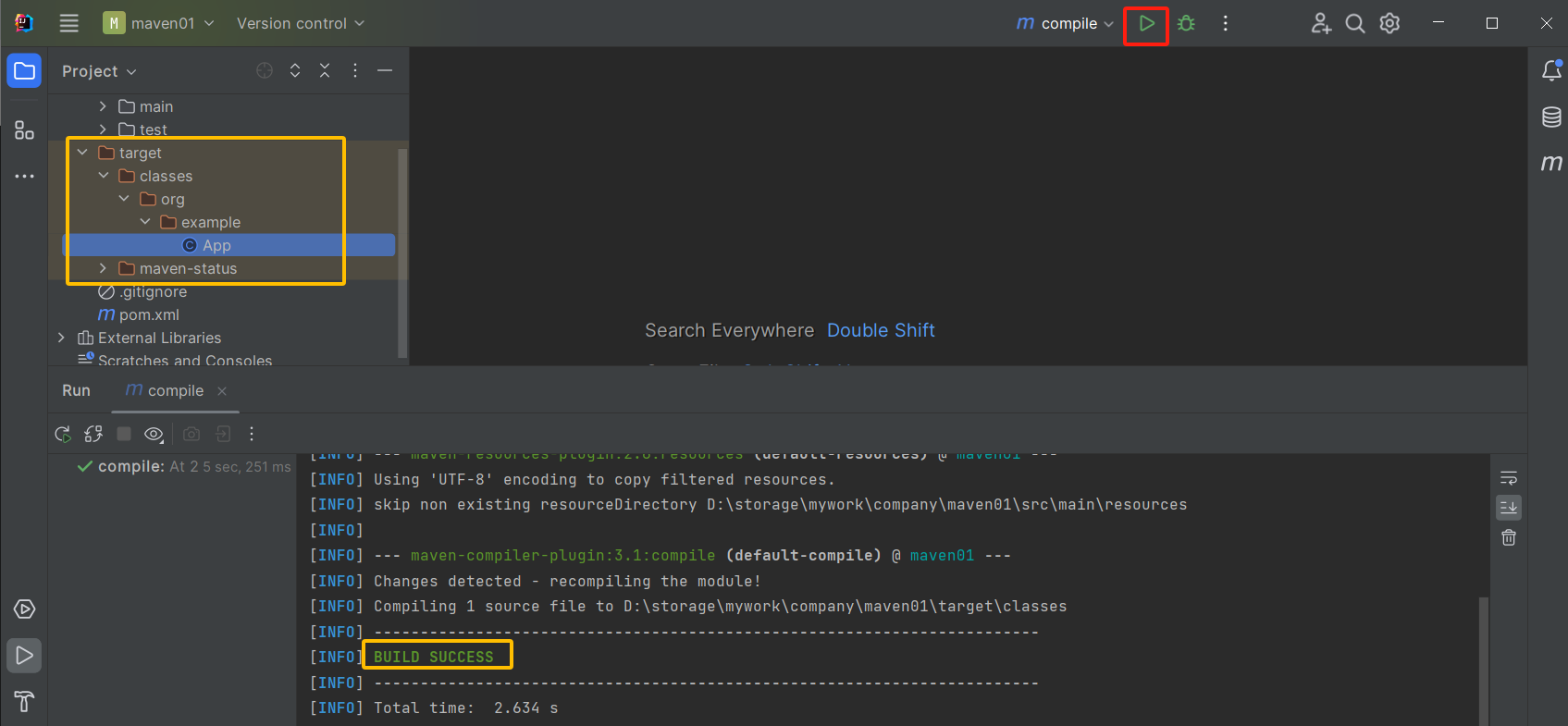The width and height of the screenshot is (1568, 726).
Task: Expand selected nodes in Project tree
Action: pyautogui.click(x=295, y=70)
